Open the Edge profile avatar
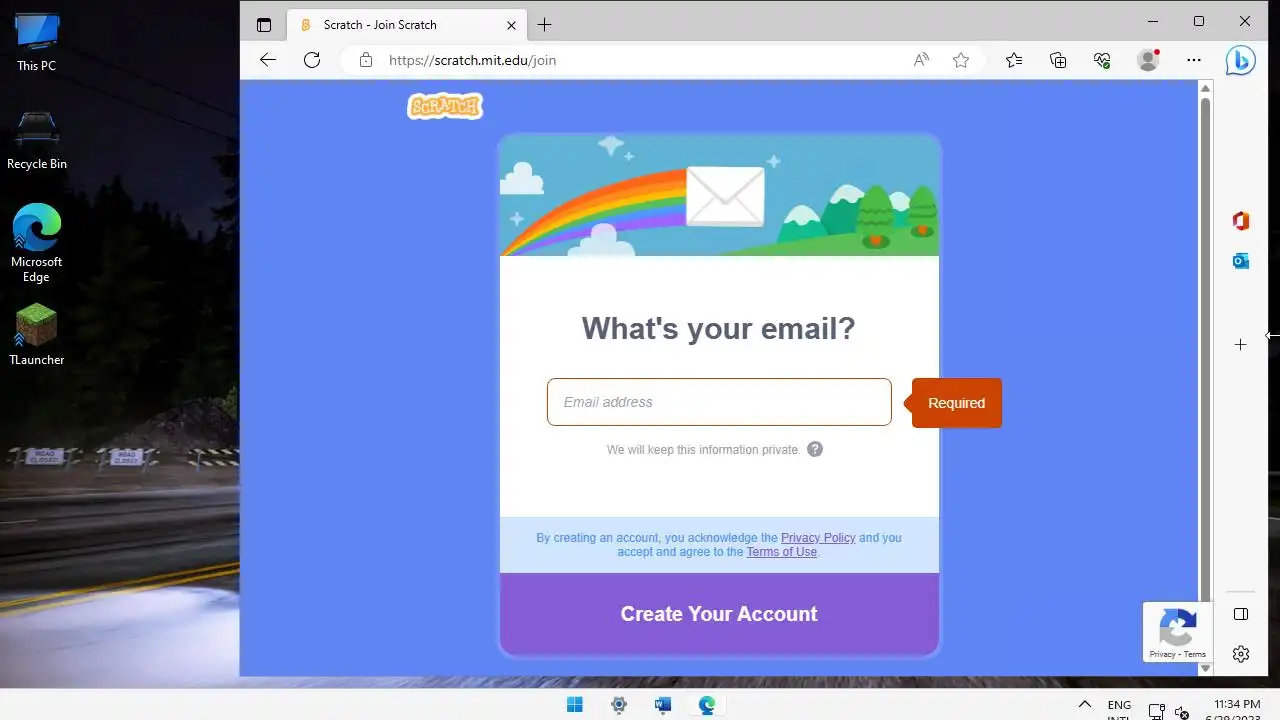The image size is (1280, 720). 1148,60
